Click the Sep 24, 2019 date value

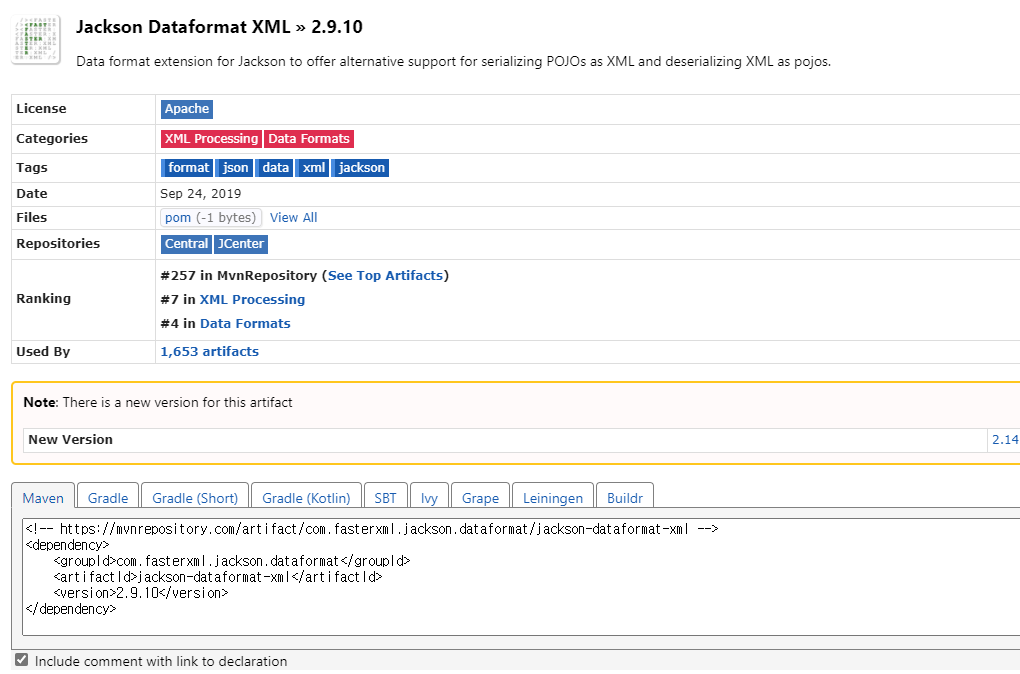pos(200,194)
